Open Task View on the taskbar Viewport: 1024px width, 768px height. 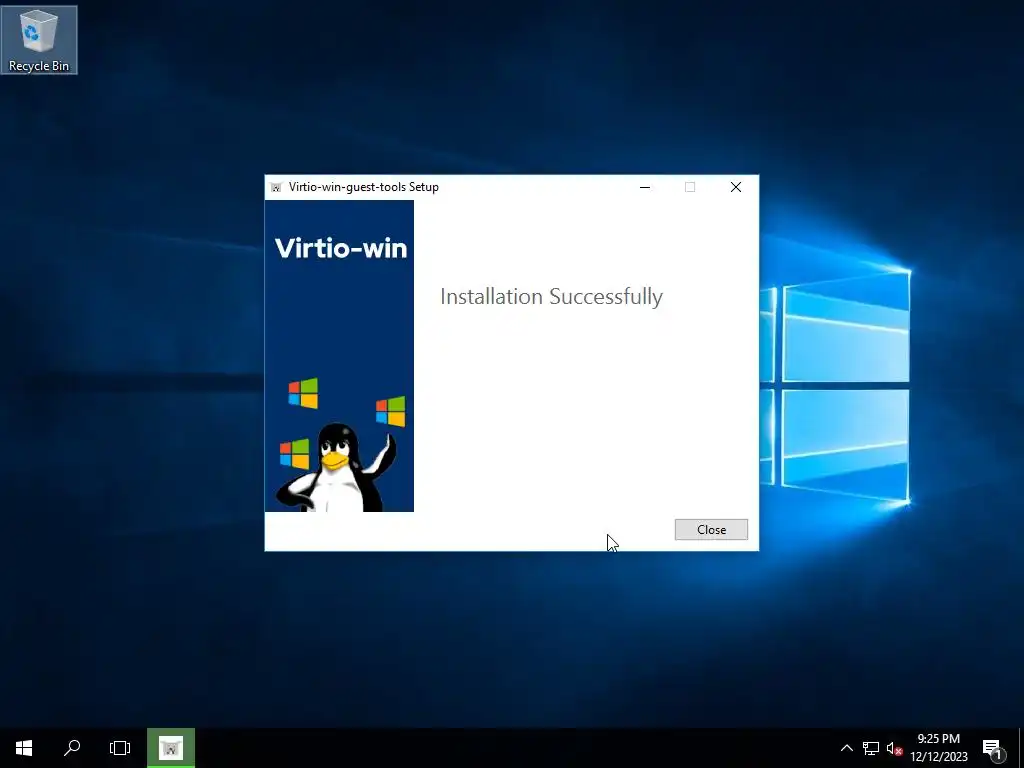click(x=120, y=748)
